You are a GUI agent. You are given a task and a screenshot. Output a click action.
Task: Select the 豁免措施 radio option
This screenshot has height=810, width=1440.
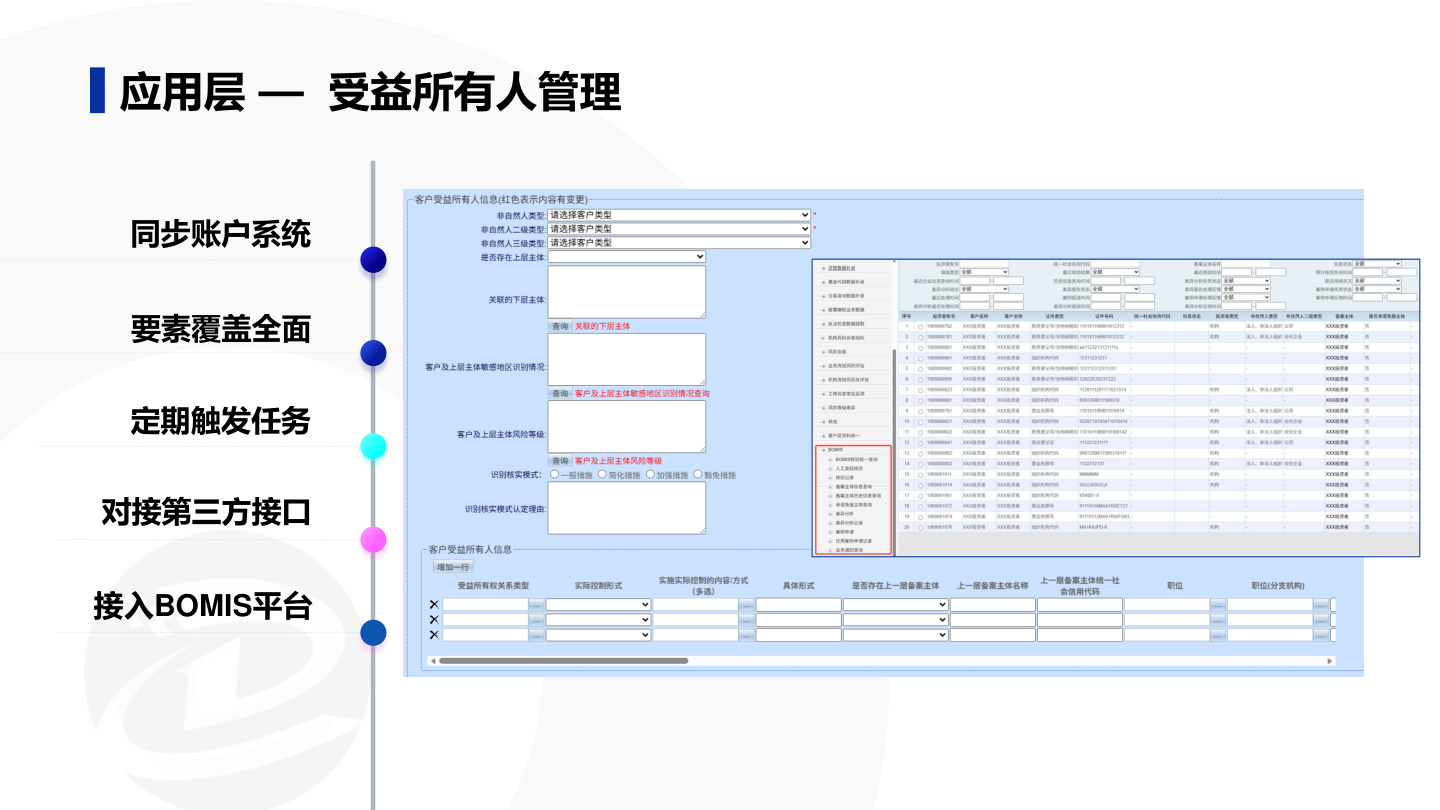pyautogui.click(x=697, y=475)
